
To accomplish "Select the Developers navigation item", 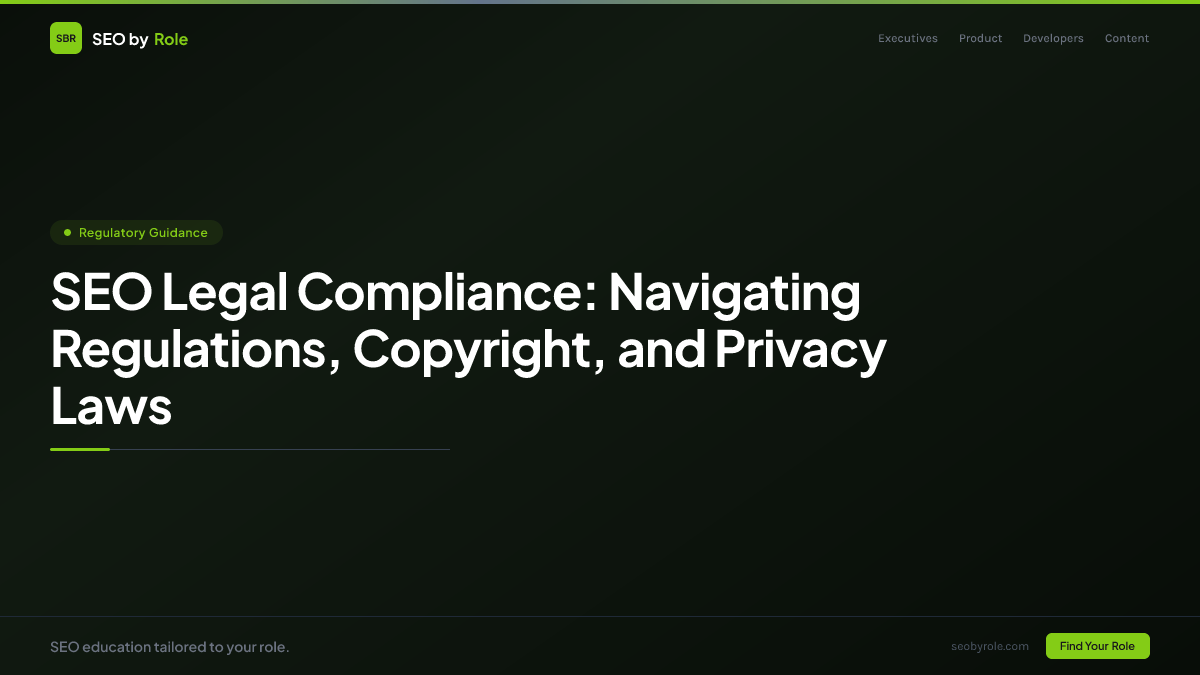I will (x=1053, y=38).
